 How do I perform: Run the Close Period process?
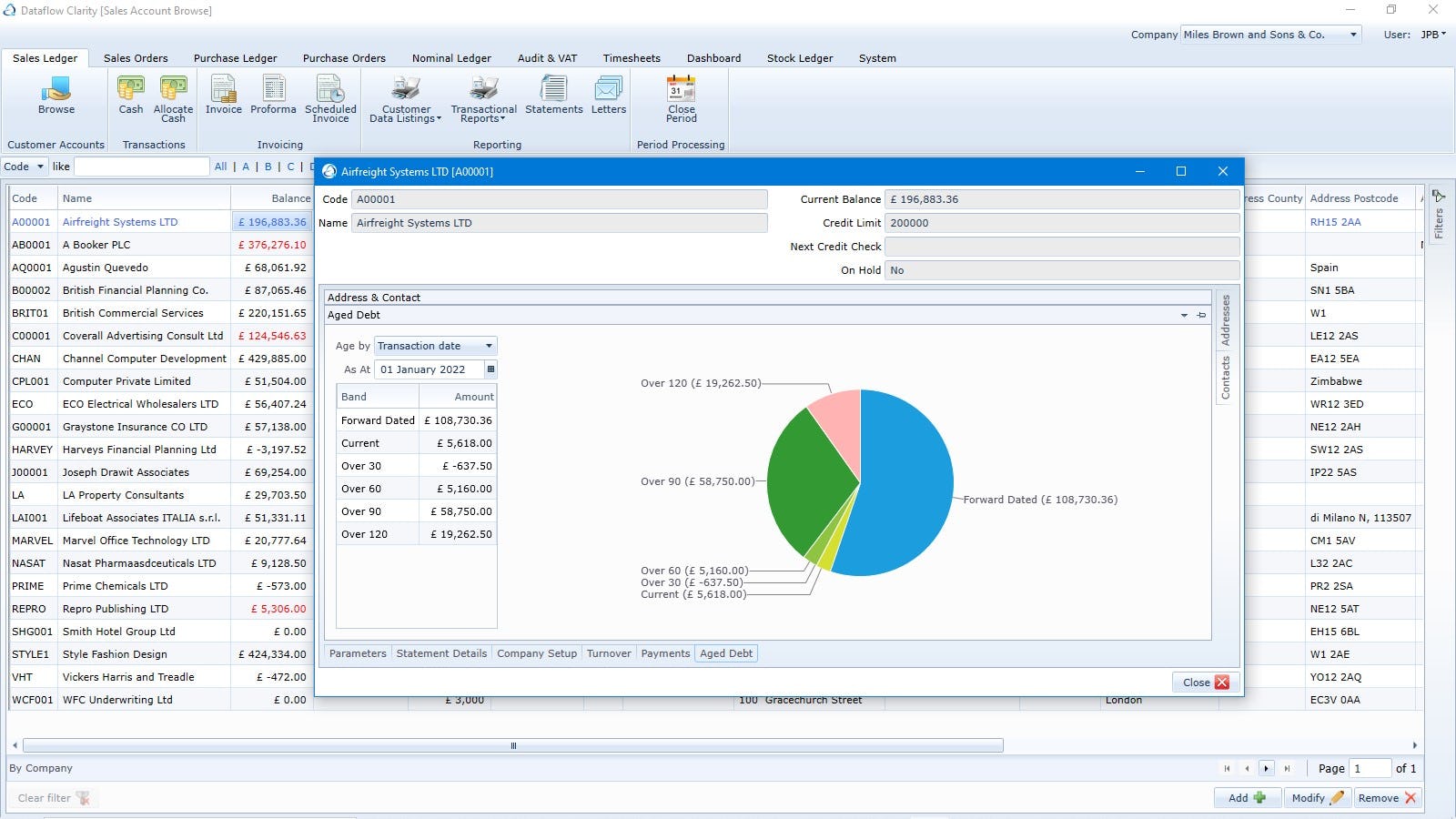(x=681, y=98)
